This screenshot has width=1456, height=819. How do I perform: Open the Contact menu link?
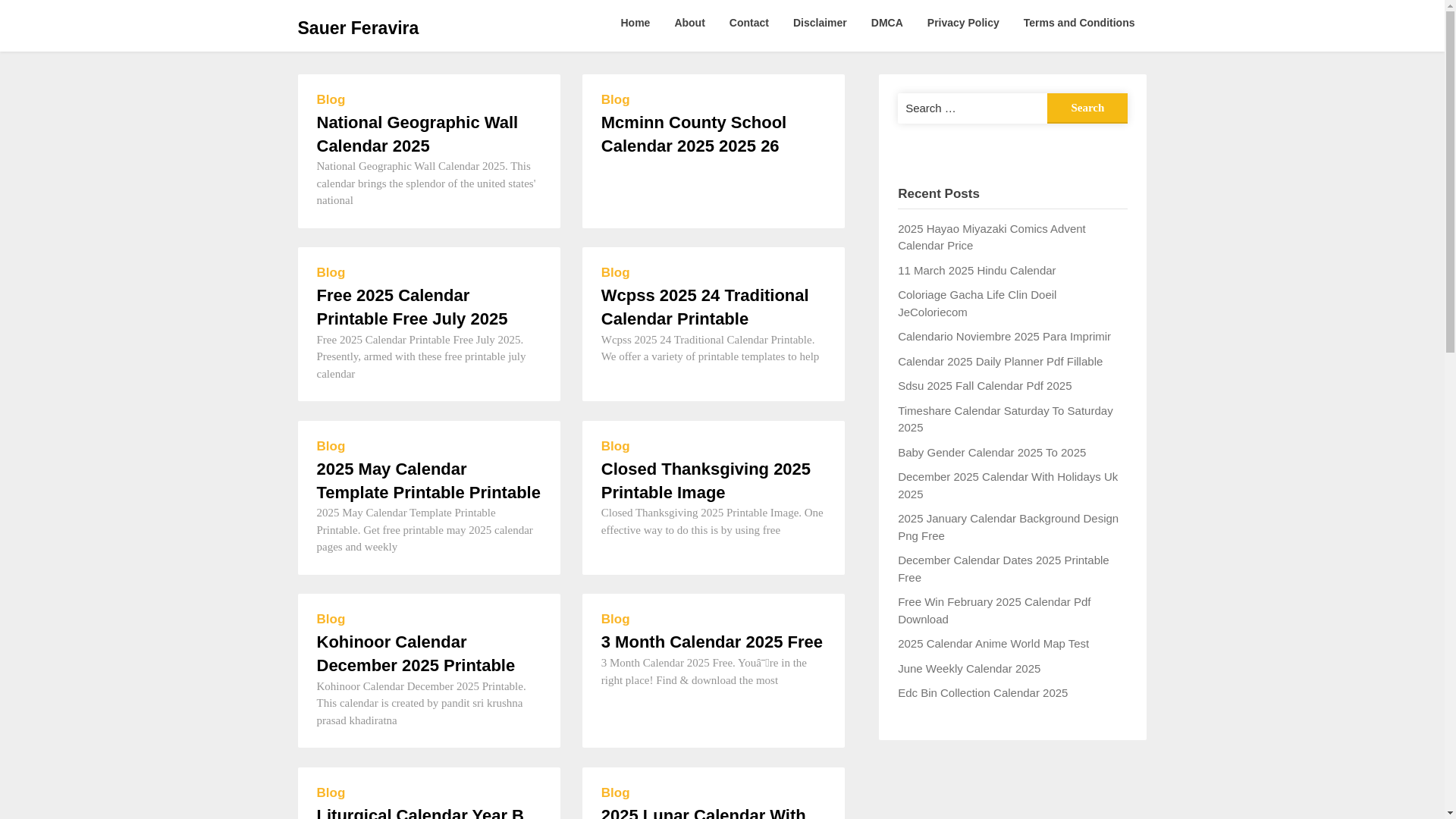coord(748,23)
